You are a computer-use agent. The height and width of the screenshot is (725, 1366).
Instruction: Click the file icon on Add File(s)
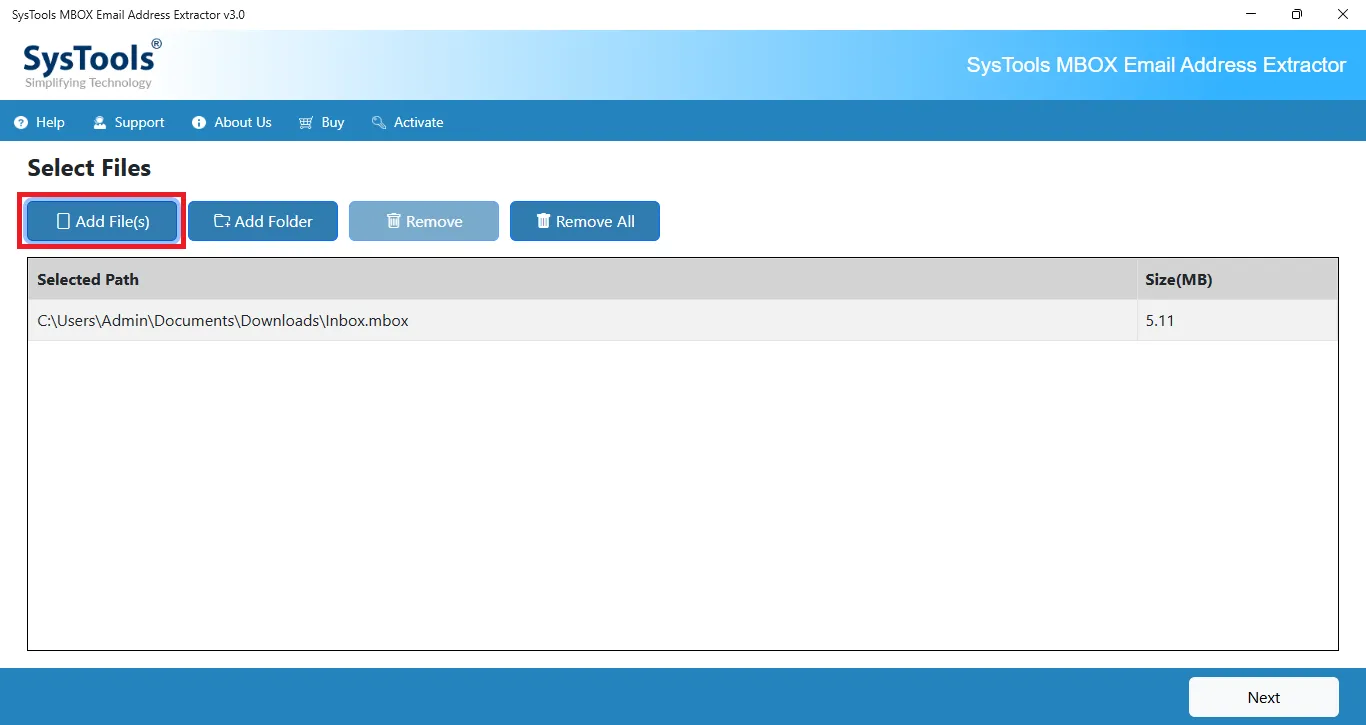[x=63, y=221]
